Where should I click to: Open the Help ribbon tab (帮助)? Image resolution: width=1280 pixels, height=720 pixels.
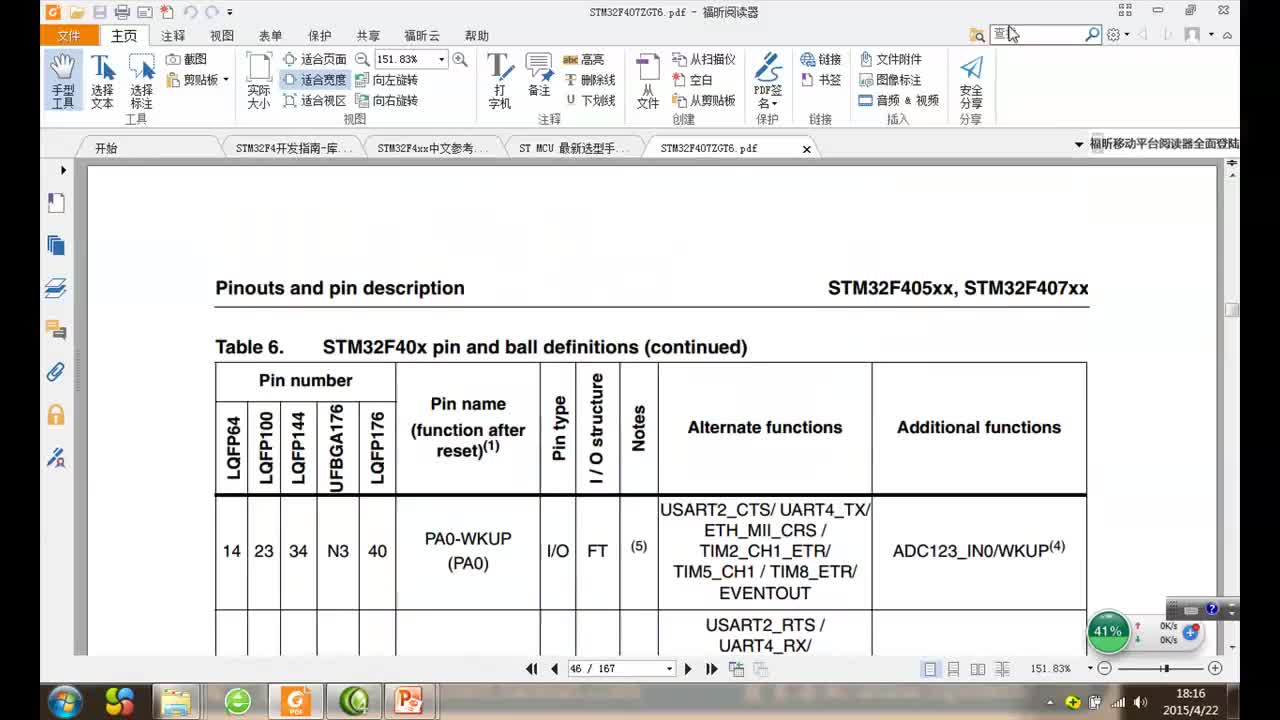(477, 36)
